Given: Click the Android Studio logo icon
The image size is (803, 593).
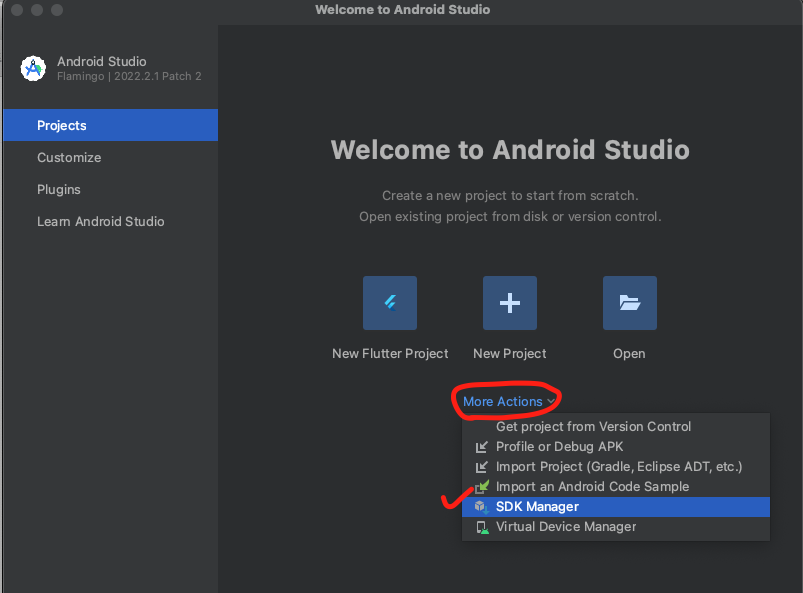Looking at the screenshot, I should [33, 68].
